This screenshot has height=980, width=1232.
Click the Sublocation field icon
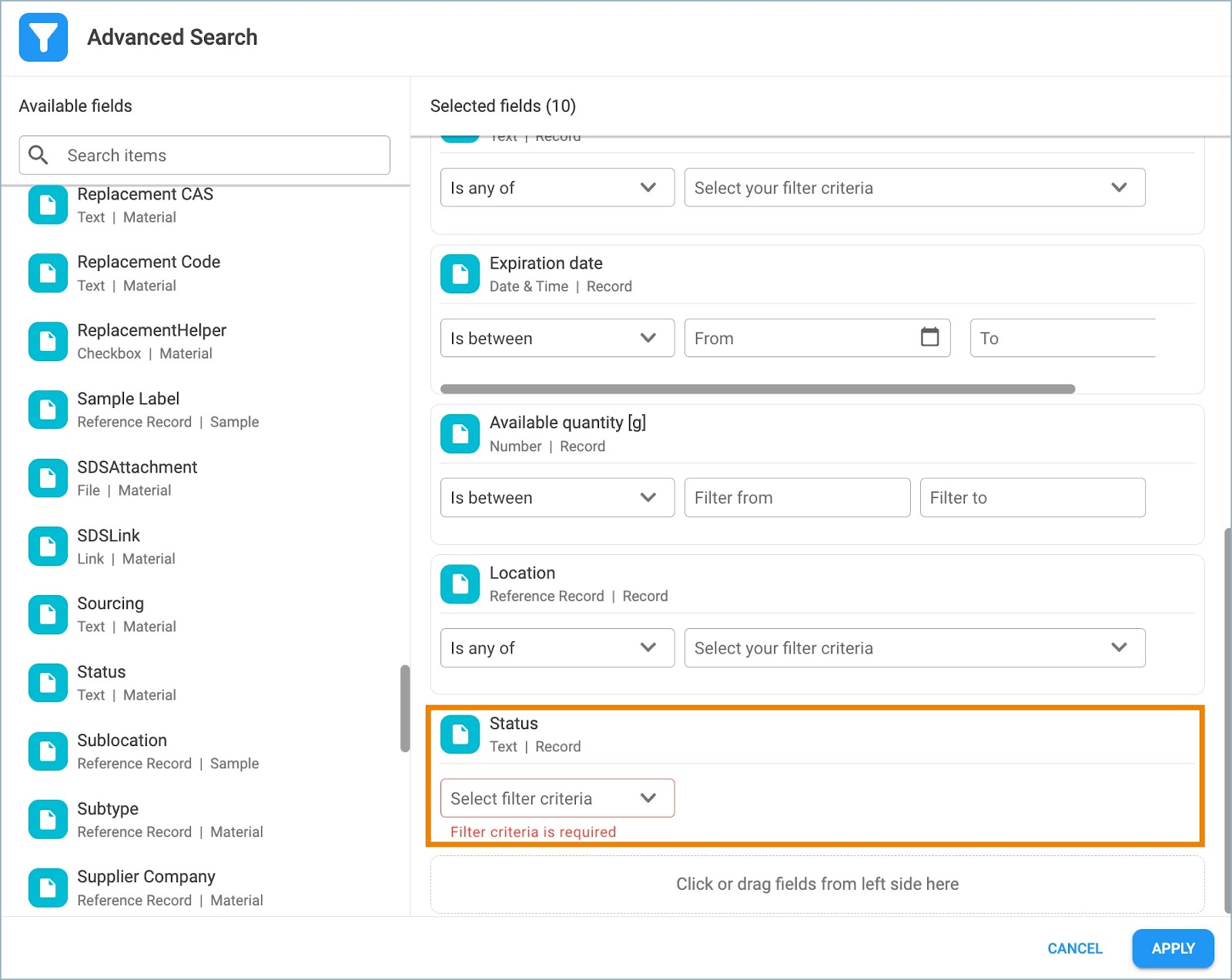pyautogui.click(x=48, y=751)
